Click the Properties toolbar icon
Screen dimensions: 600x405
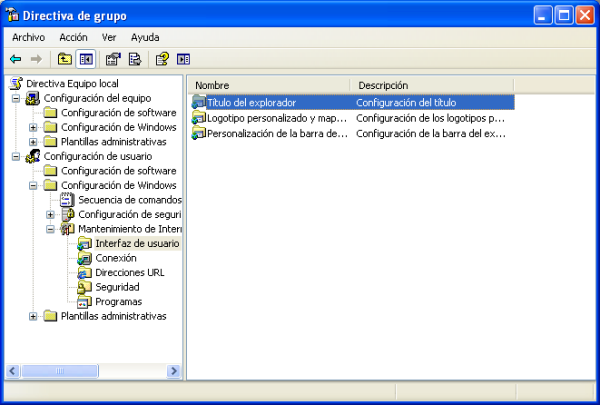click(113, 59)
